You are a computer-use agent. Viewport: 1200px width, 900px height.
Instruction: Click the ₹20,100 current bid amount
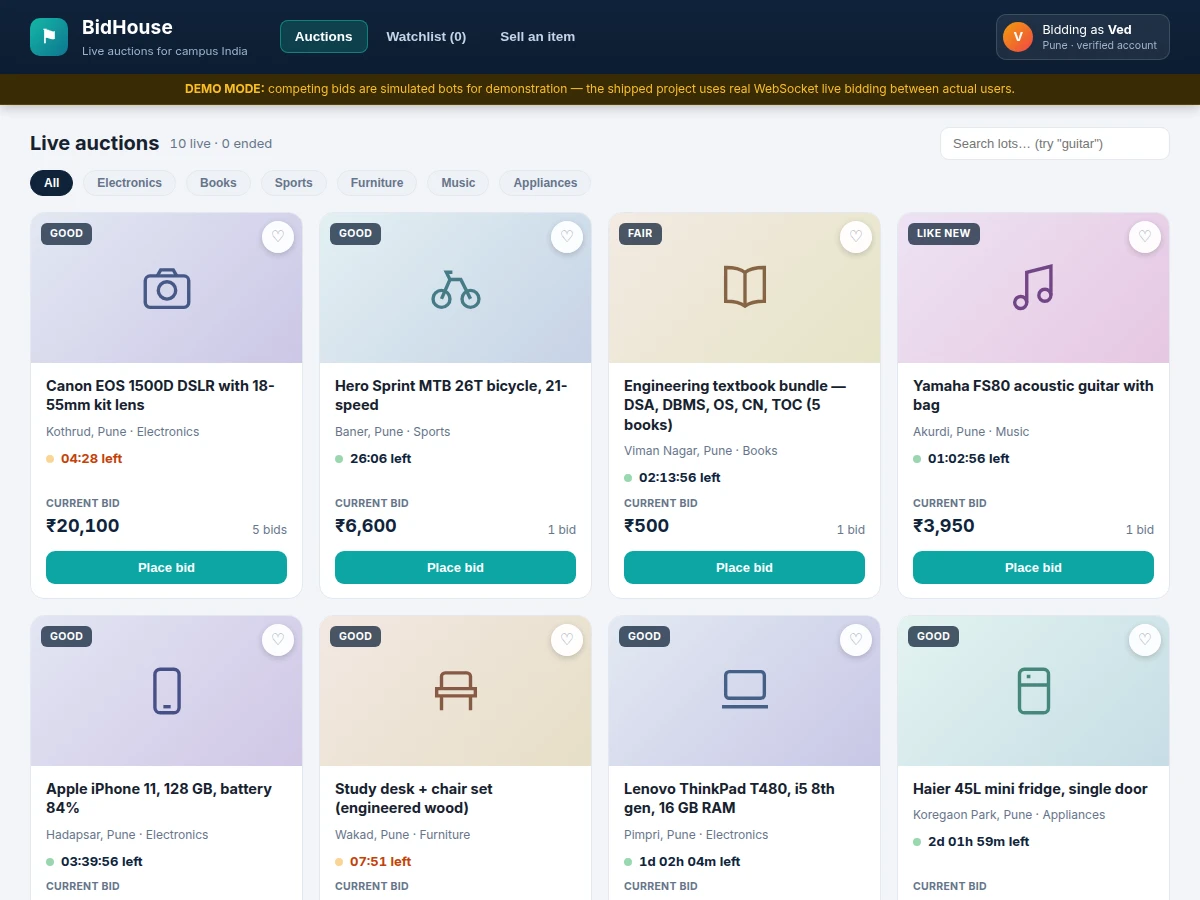click(83, 526)
